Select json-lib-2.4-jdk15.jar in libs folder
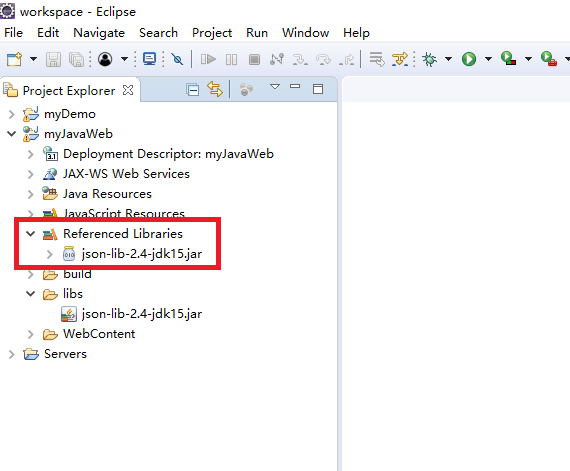Viewport: 570px width, 471px height. click(142, 314)
